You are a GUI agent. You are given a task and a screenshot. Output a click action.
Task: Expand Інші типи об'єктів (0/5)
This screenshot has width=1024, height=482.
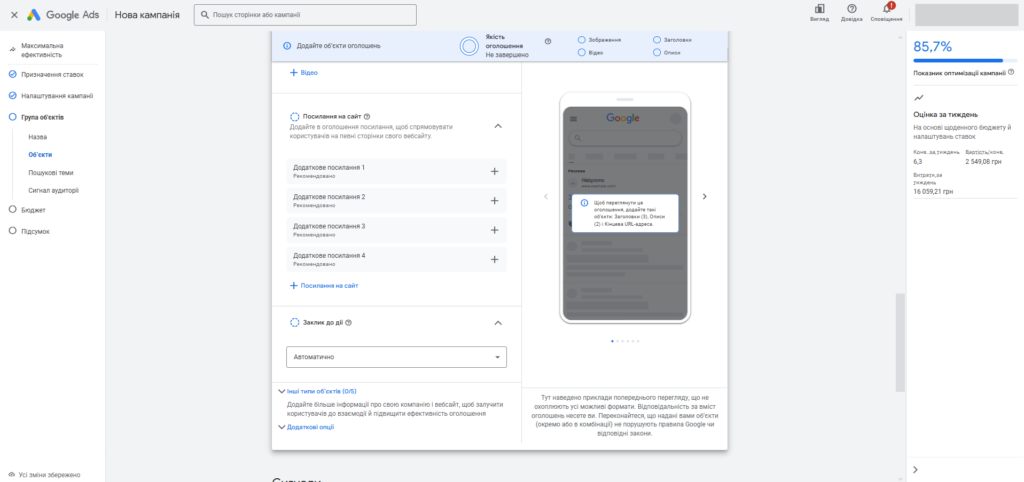click(x=316, y=391)
